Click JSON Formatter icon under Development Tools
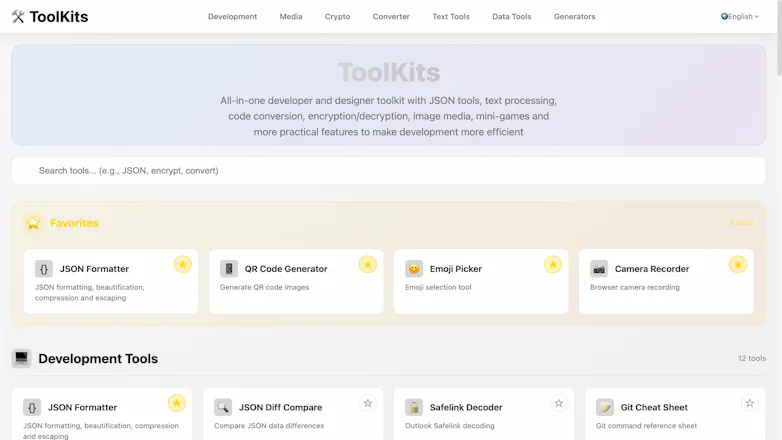 pos(32,407)
